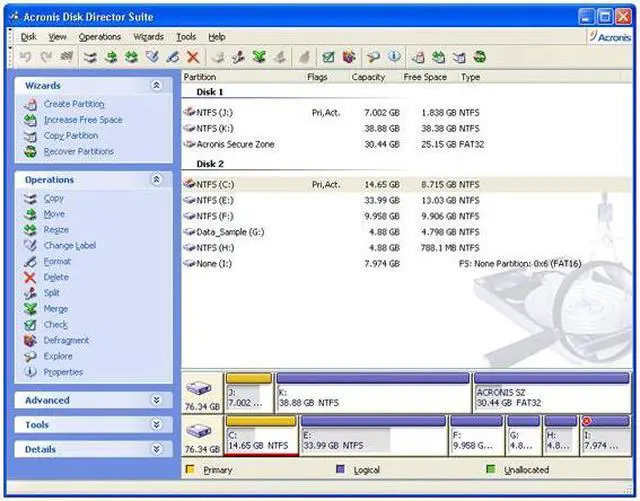Open the Tools menu in menu bar
The image size is (640, 501).
(x=186, y=37)
